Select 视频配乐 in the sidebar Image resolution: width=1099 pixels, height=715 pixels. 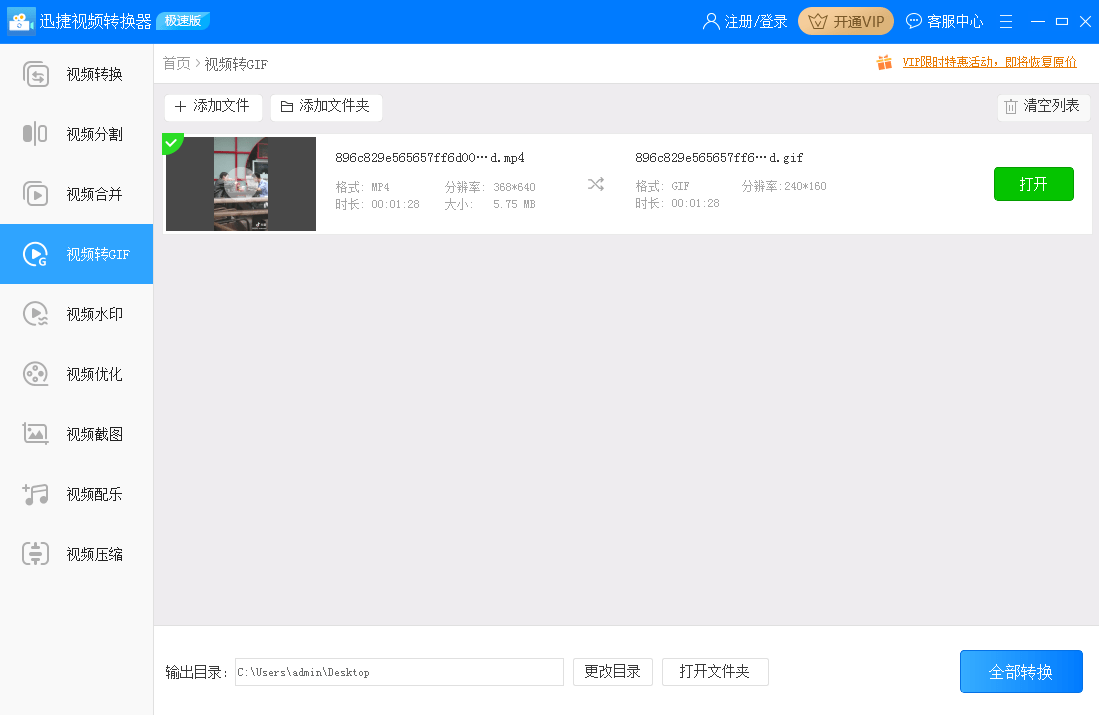(76, 493)
